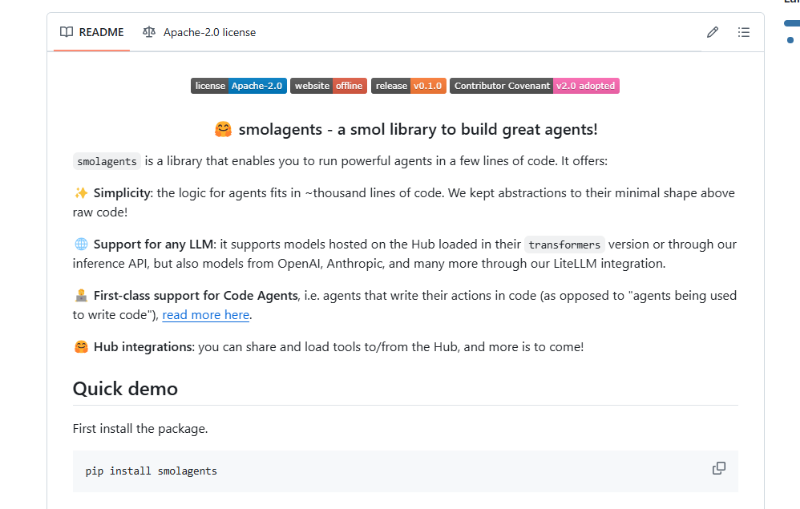Switch to the README tab
Screen dimensions: 800x509
click(x=92, y=32)
